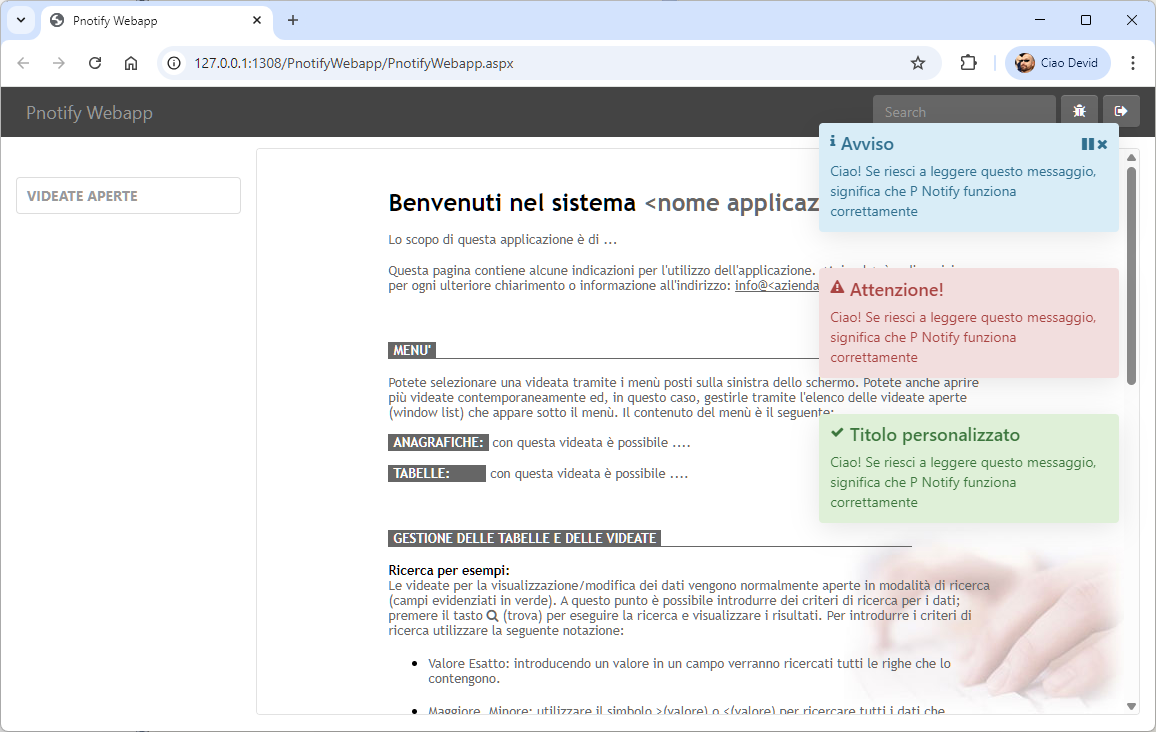
Task: Open a new browser tab
Action: tap(293, 20)
